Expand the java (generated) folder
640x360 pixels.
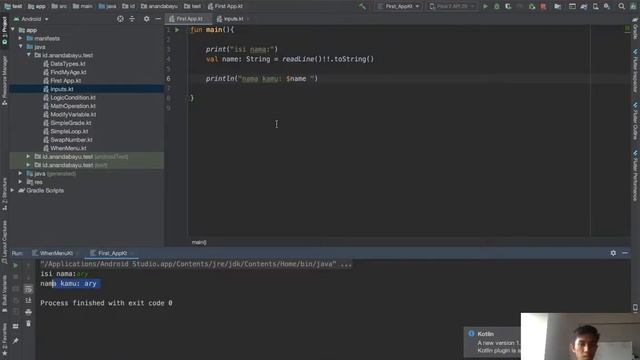[x=20, y=173]
